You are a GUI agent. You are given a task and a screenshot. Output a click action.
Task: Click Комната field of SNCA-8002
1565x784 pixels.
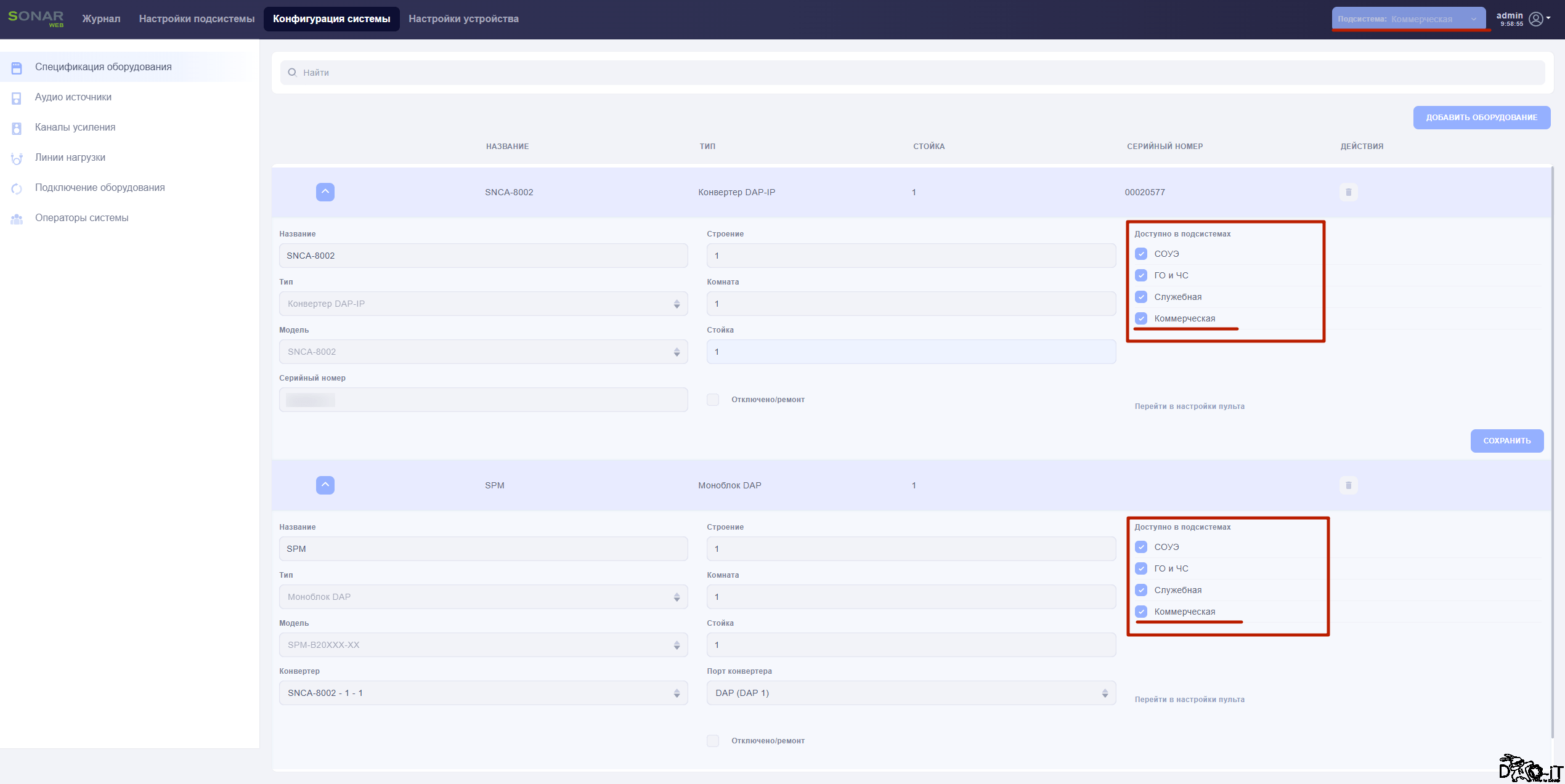[911, 304]
